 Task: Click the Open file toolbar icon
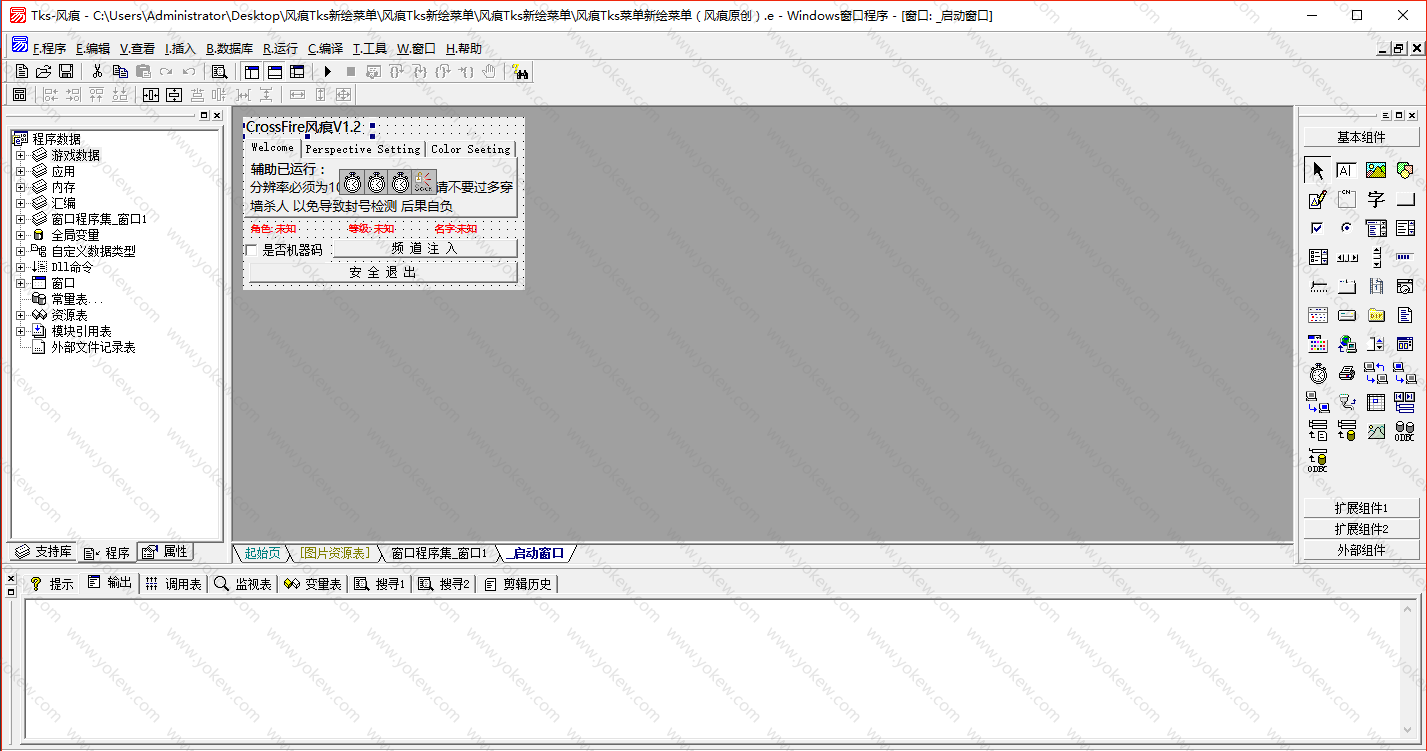[x=44, y=71]
